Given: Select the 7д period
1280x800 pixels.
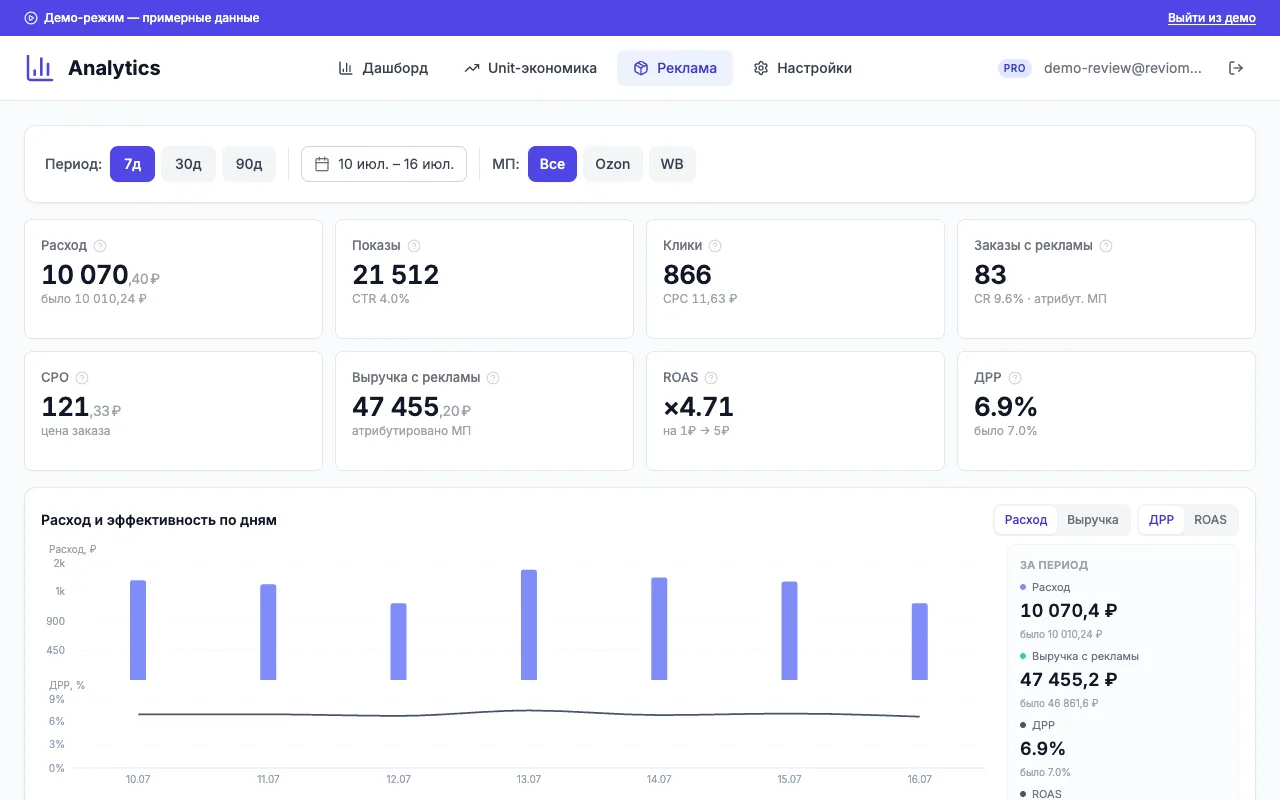Looking at the screenshot, I should (133, 164).
